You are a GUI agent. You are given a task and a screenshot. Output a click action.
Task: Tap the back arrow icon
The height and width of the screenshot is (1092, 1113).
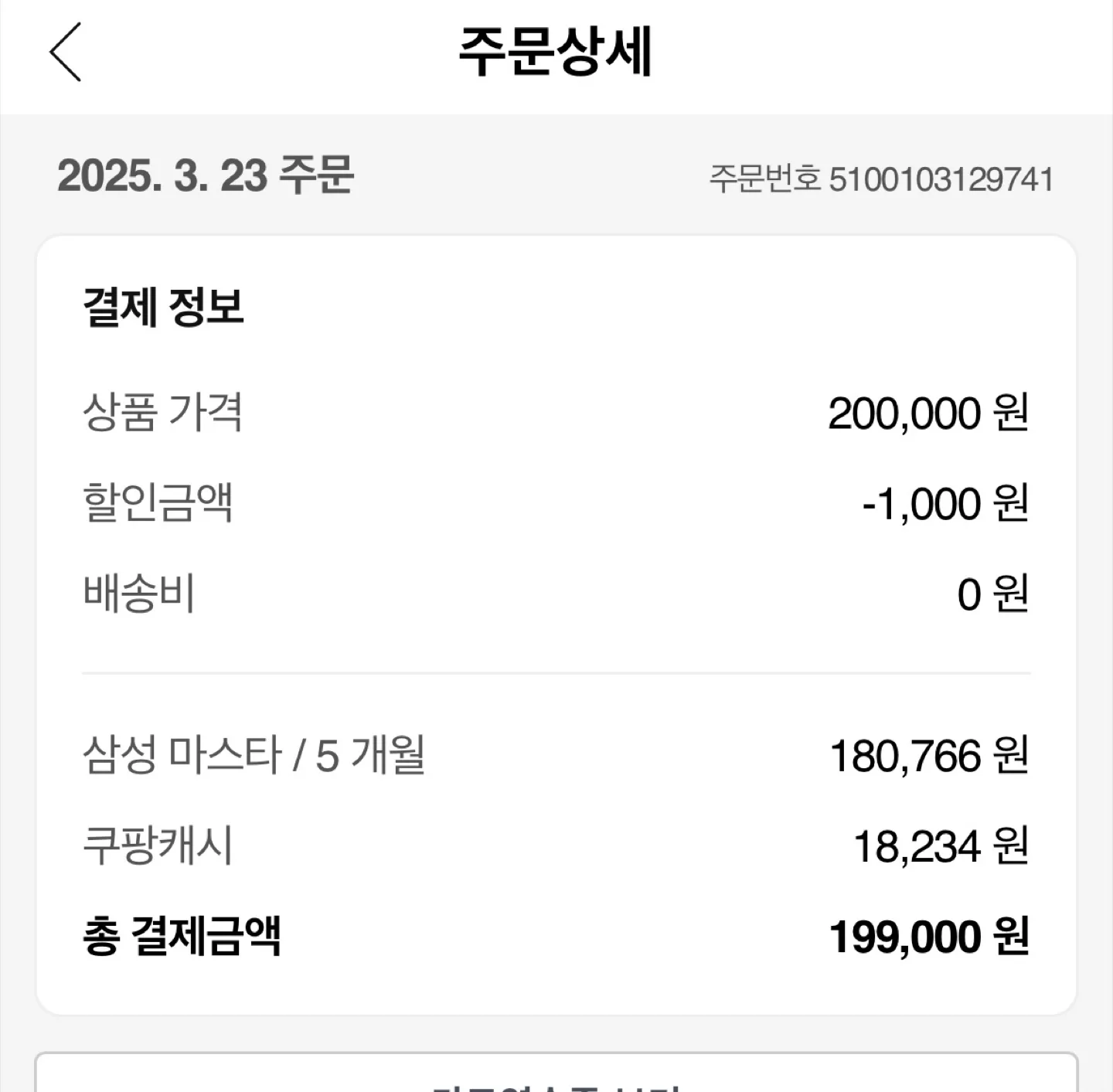pyautogui.click(x=66, y=52)
